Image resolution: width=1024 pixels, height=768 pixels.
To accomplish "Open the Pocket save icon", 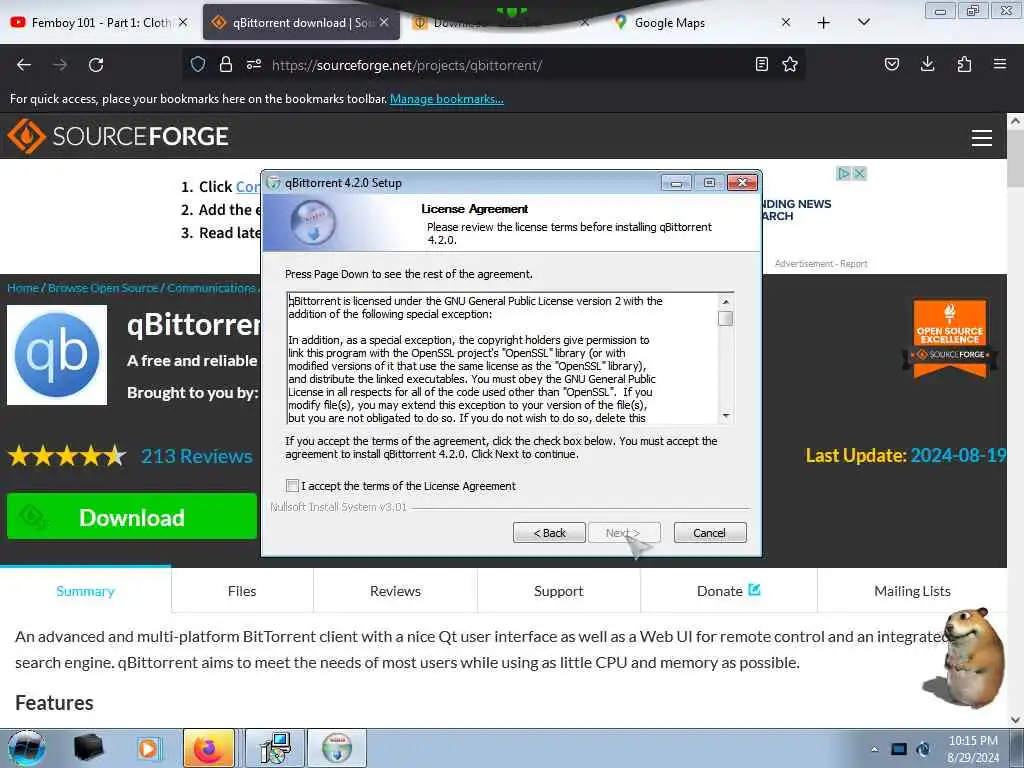I will 892,64.
